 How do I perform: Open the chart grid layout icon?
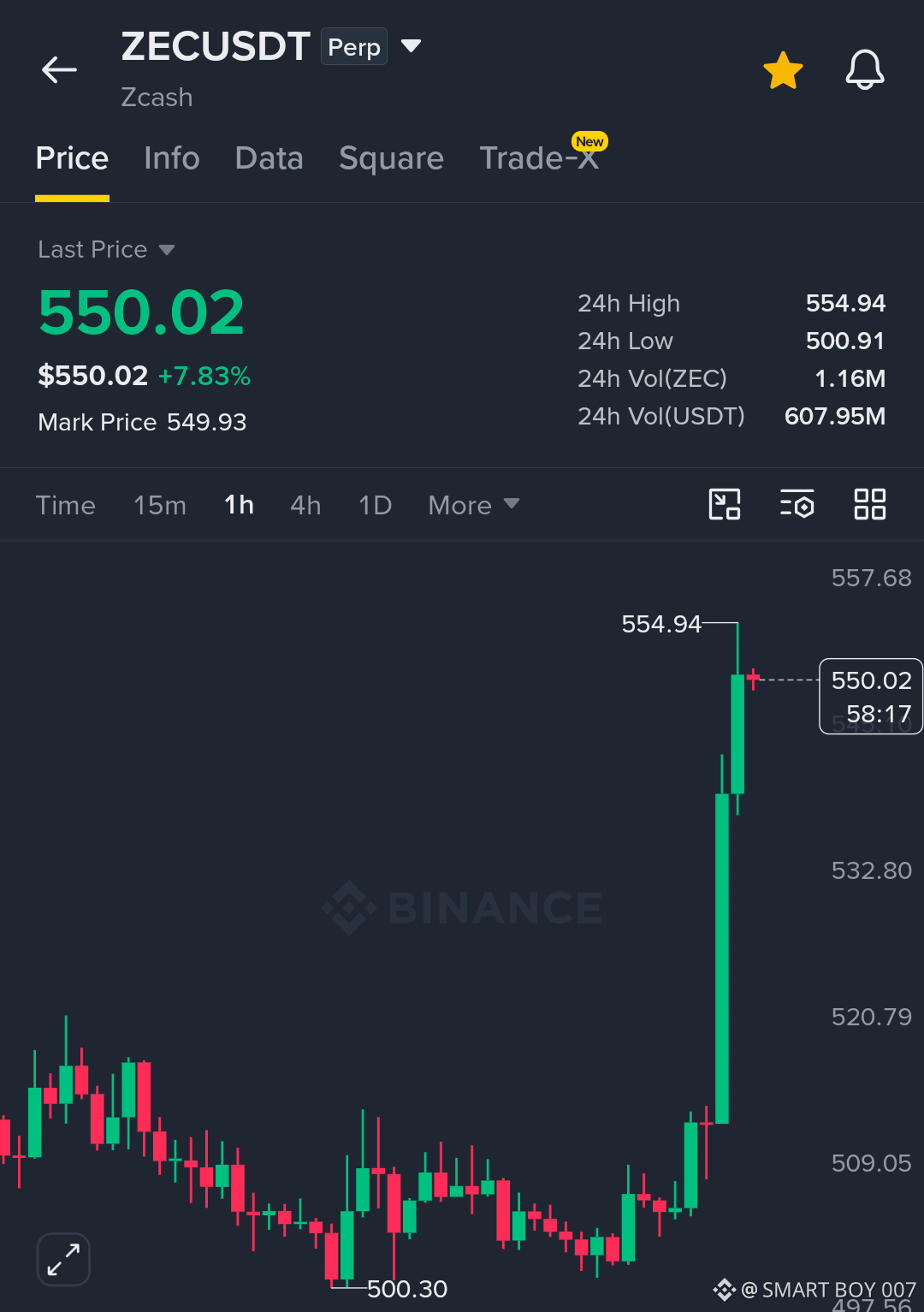point(870,504)
